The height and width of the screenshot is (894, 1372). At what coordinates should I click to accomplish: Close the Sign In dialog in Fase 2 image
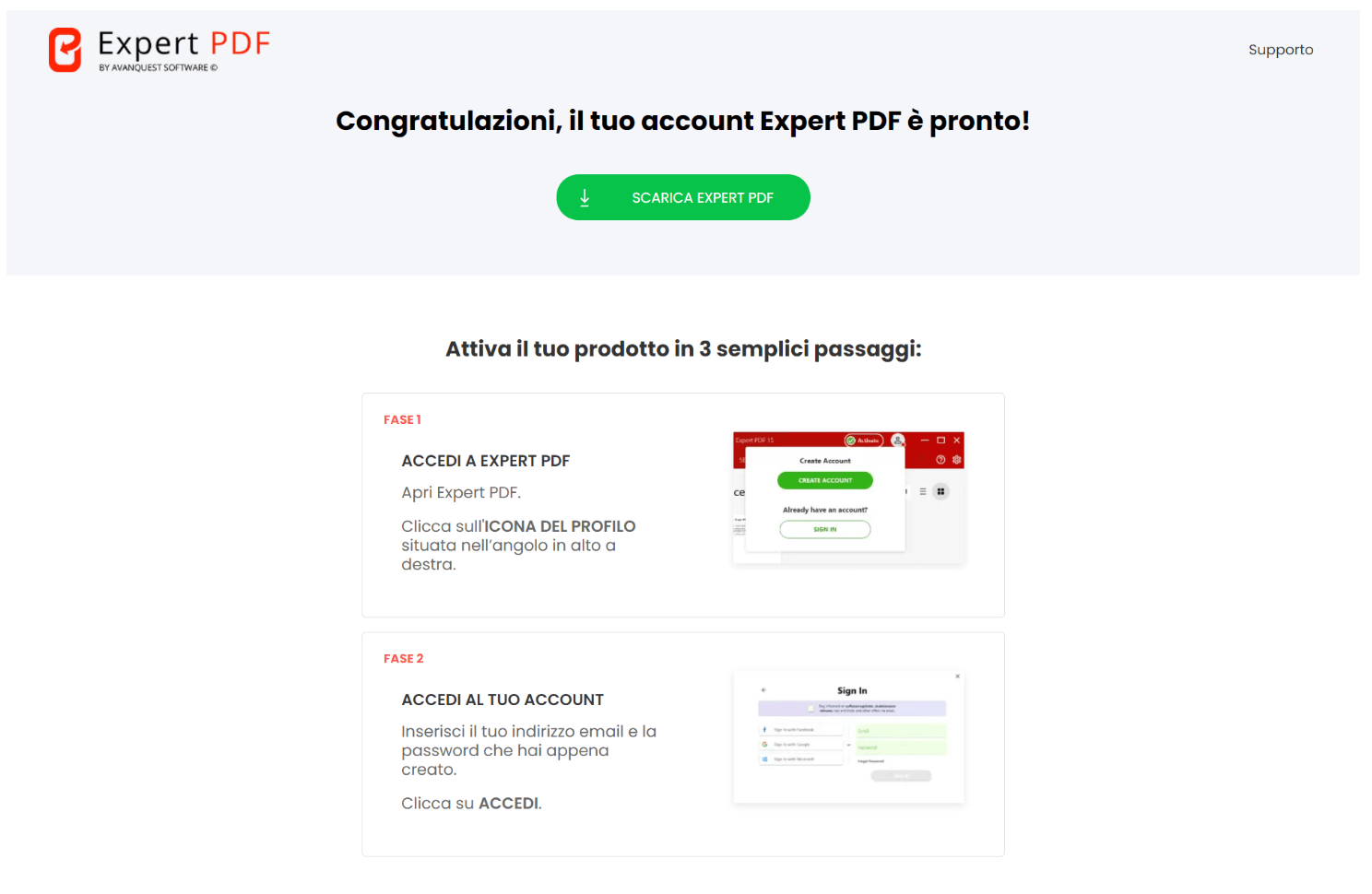click(957, 676)
